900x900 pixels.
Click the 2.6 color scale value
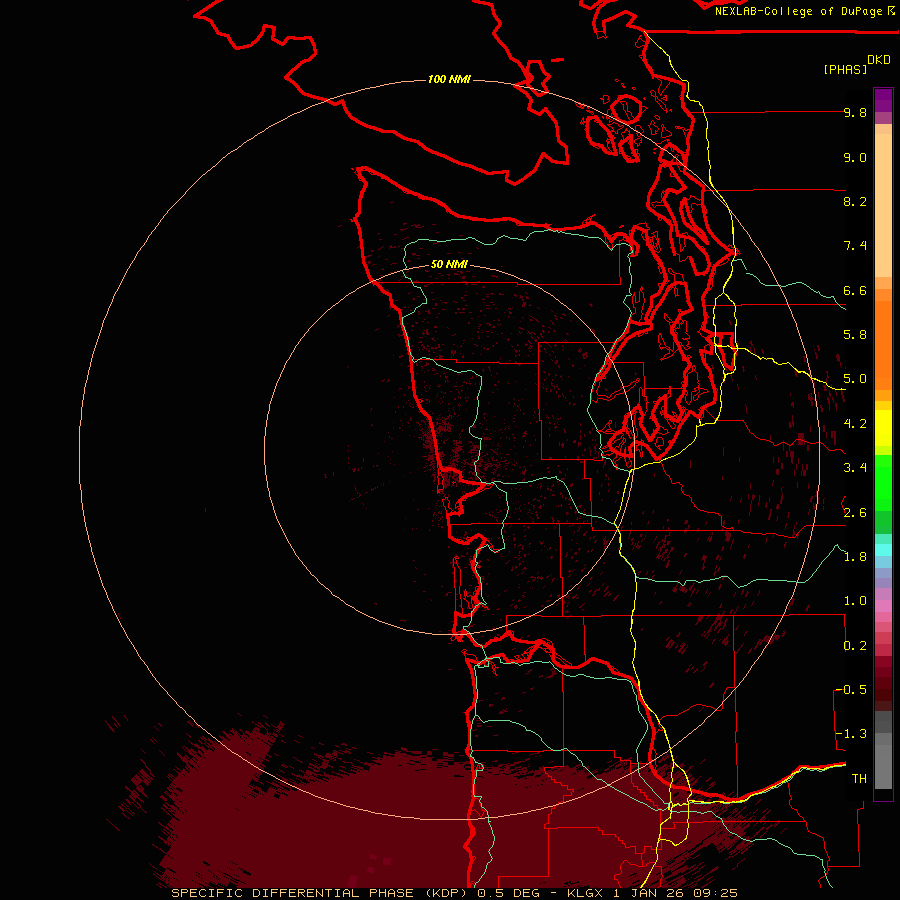tap(855, 512)
